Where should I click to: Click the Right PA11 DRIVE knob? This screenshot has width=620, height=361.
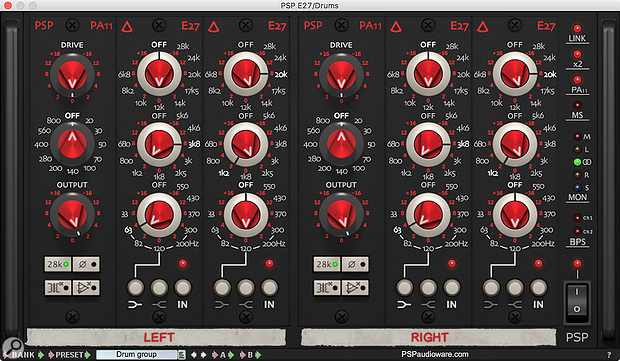coord(341,75)
